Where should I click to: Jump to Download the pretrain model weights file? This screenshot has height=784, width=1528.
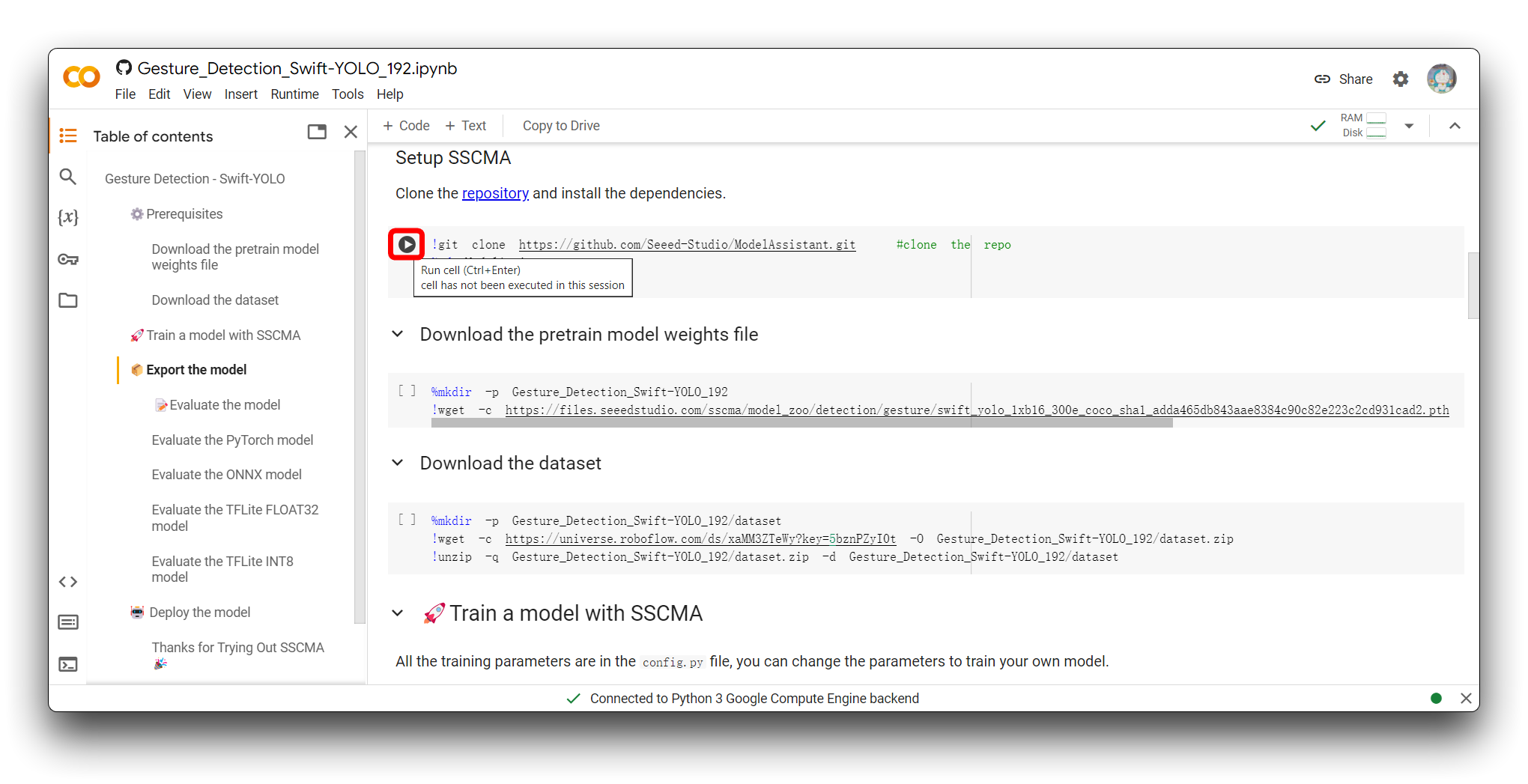point(235,257)
